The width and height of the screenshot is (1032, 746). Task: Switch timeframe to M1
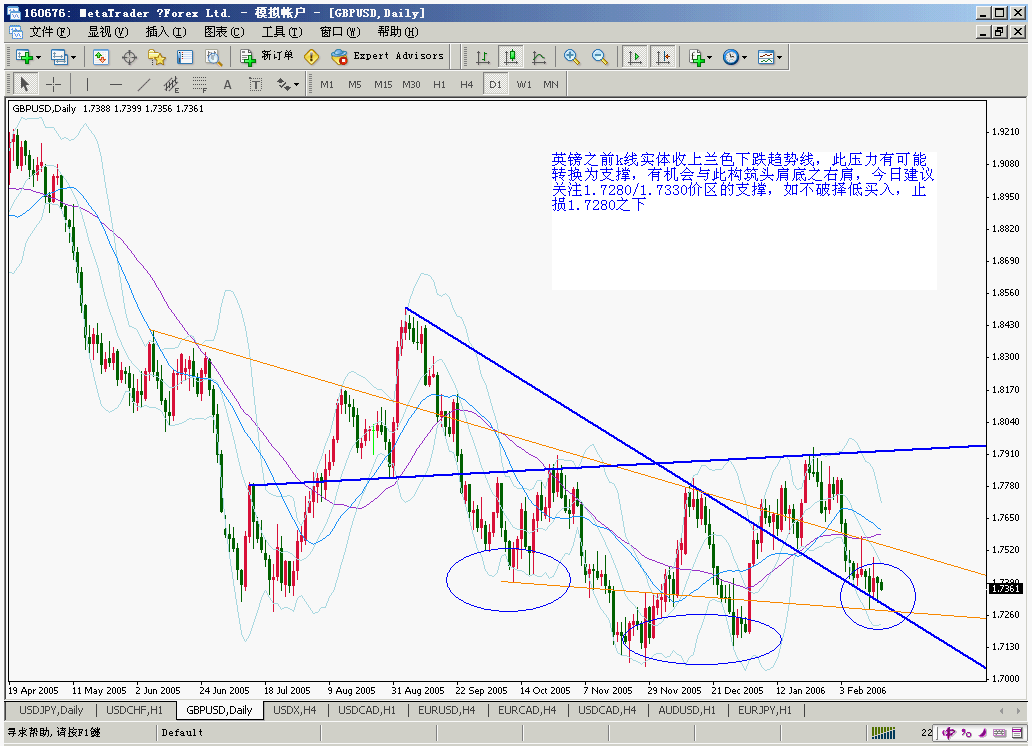(327, 84)
